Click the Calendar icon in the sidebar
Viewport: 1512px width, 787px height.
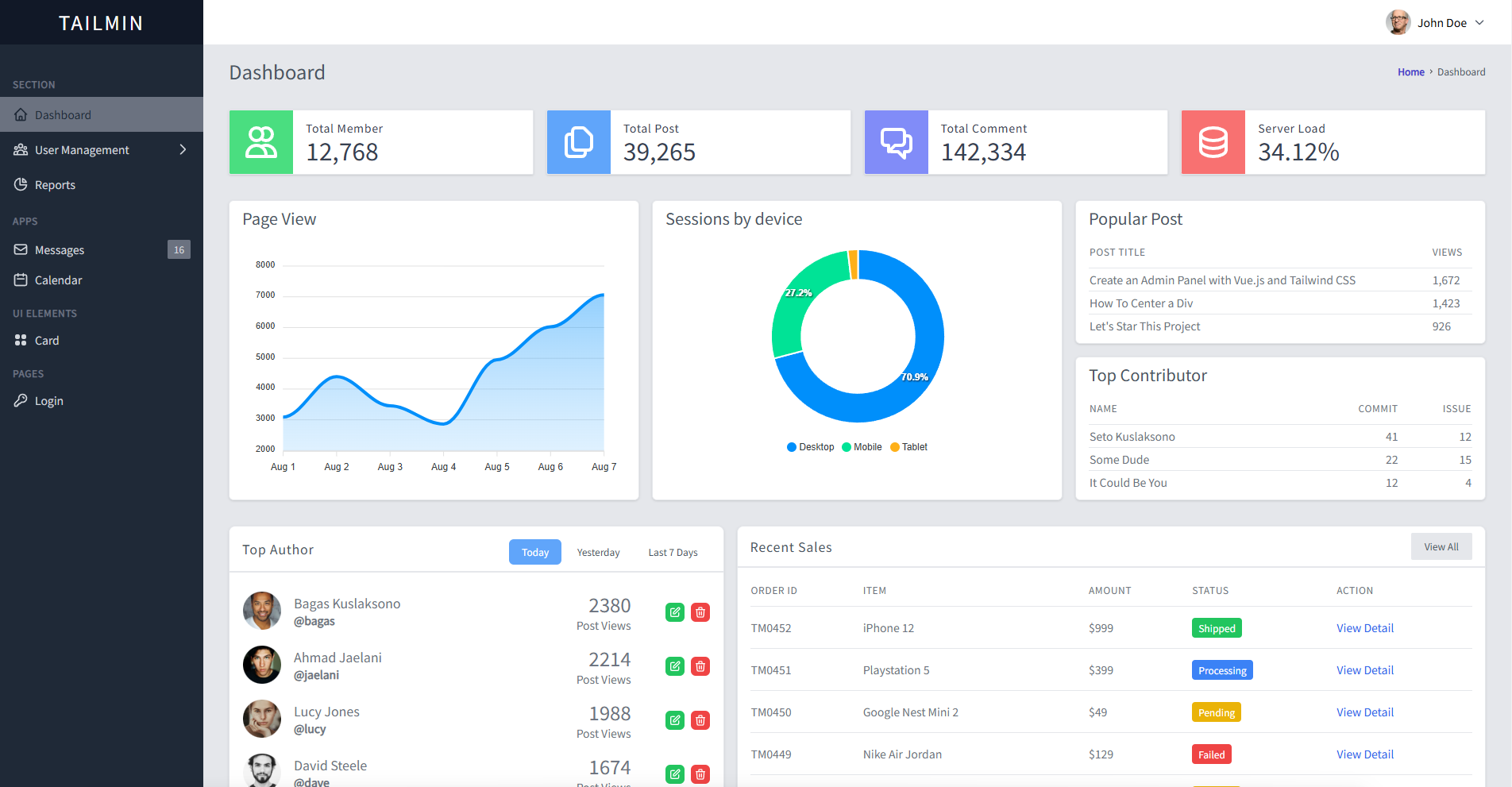pos(21,280)
